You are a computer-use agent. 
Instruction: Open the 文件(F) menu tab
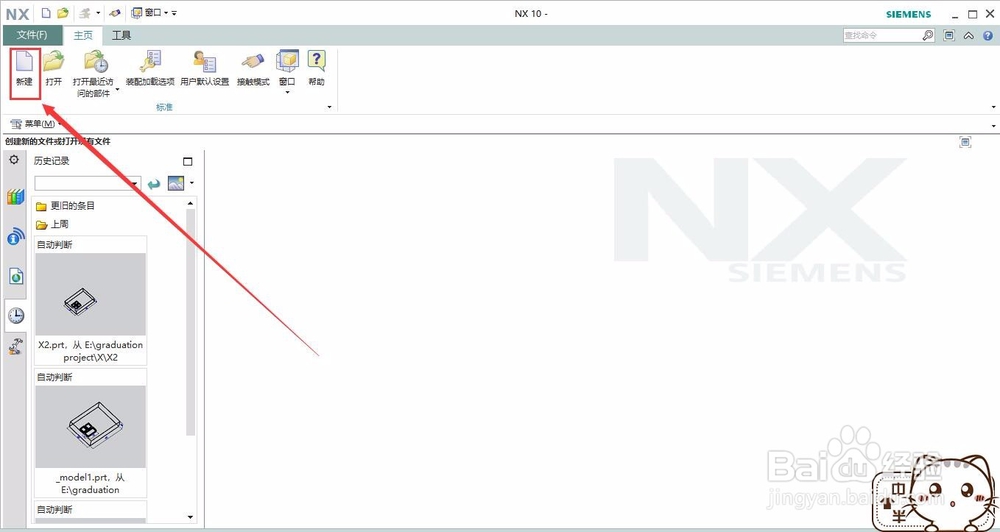coord(32,35)
